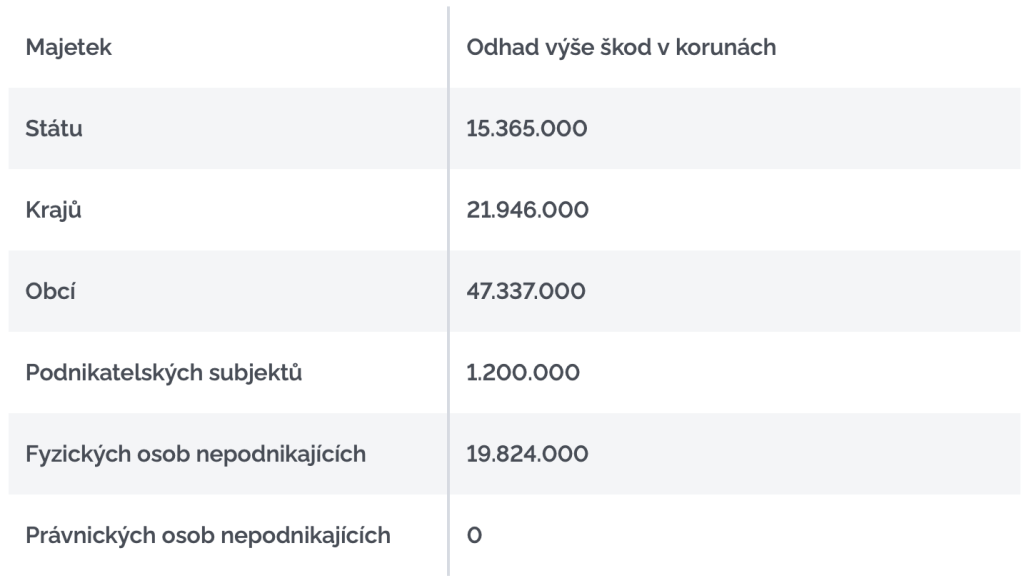Viewport: 1024px width, 578px height.
Task: Click the Odhad výše škod v korunách header
Action: (x=621, y=47)
